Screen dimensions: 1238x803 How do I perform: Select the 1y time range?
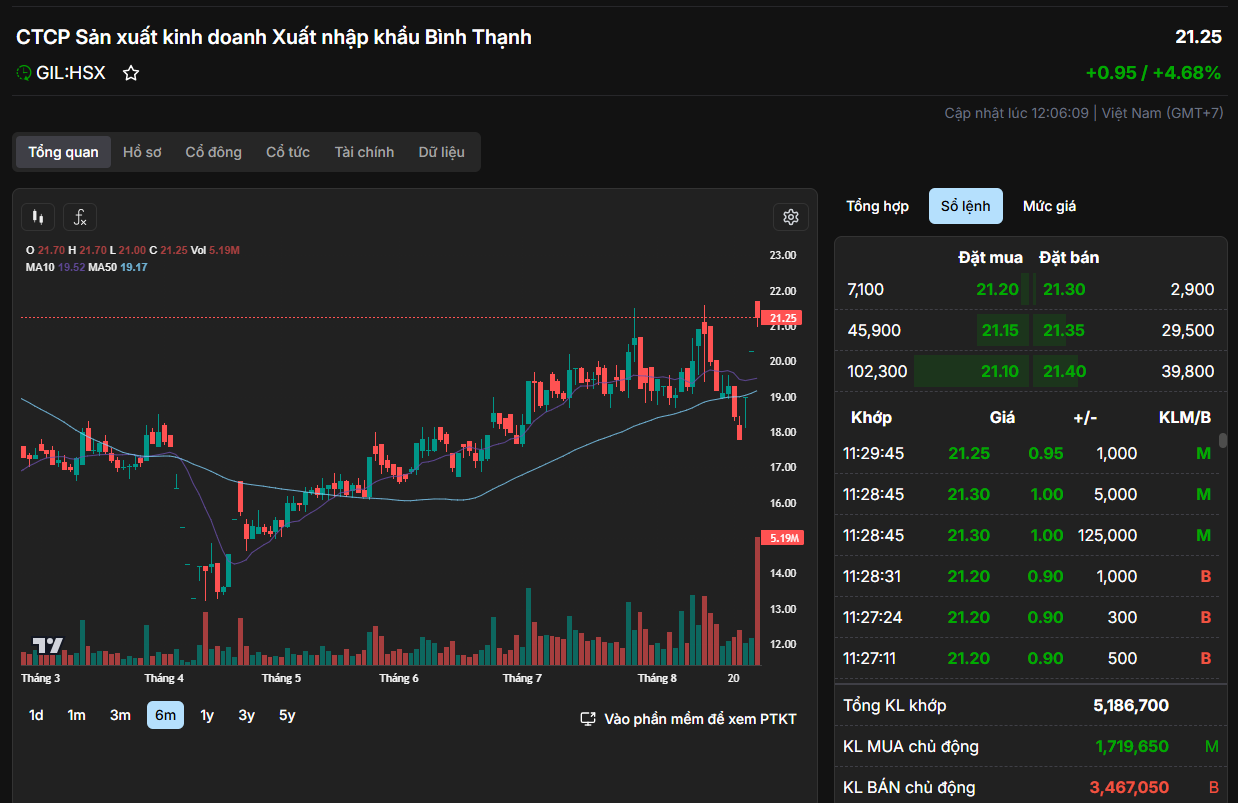pyautogui.click(x=207, y=715)
